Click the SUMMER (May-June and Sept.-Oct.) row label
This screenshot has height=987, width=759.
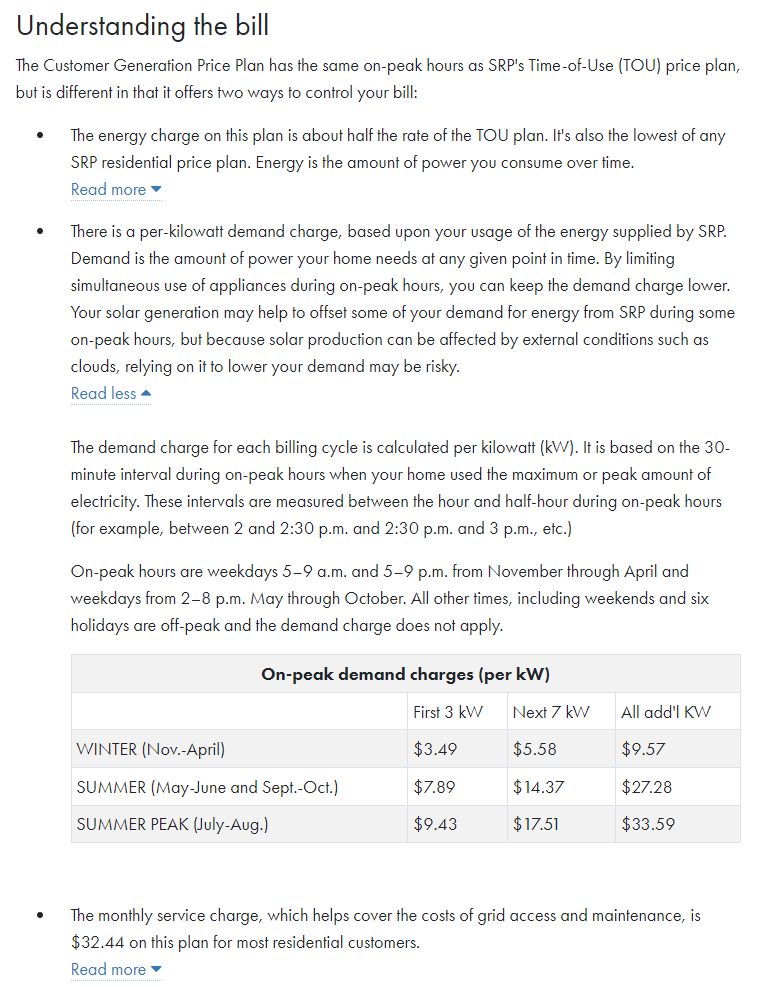coord(207,787)
